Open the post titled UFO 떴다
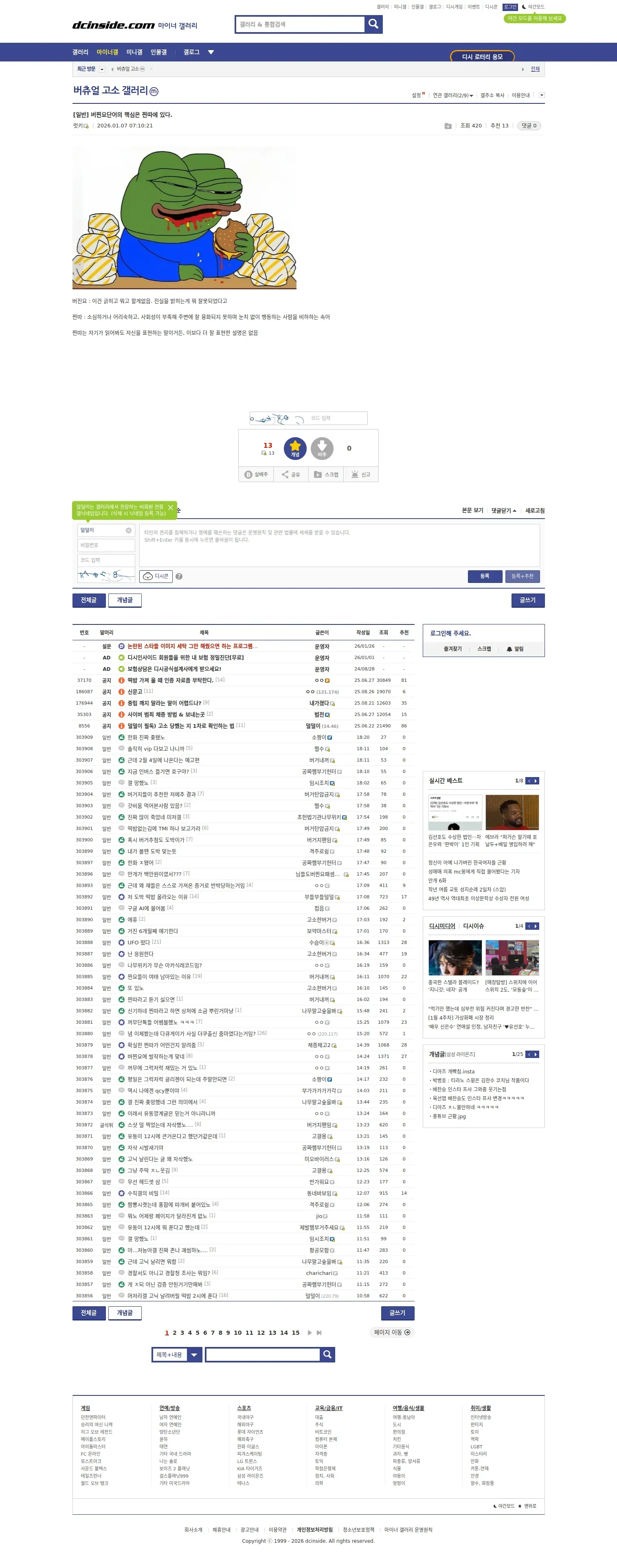 139,942
